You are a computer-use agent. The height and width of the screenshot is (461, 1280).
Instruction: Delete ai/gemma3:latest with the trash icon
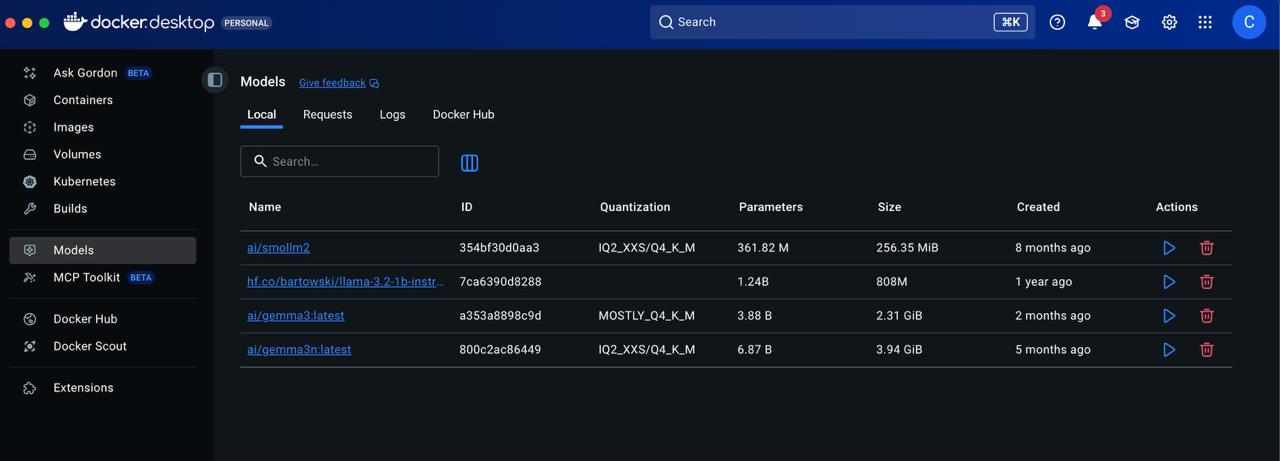tap(1207, 316)
